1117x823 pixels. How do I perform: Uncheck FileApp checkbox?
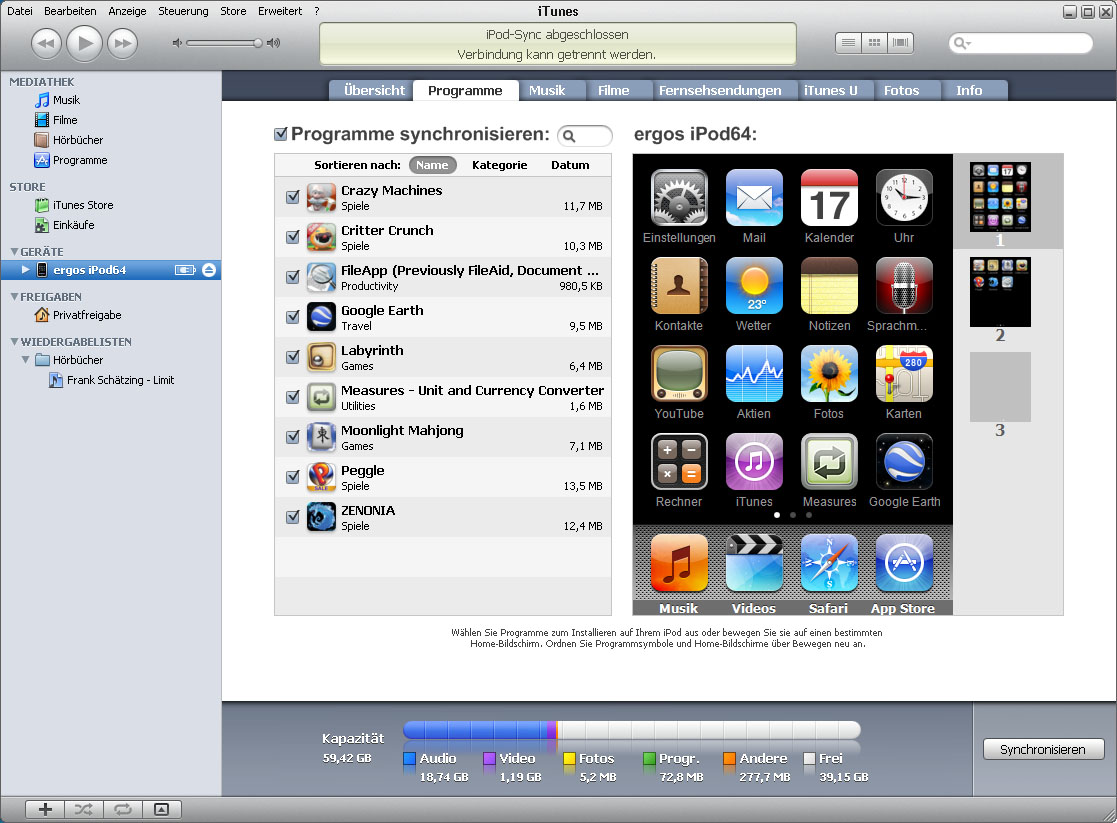pos(292,276)
